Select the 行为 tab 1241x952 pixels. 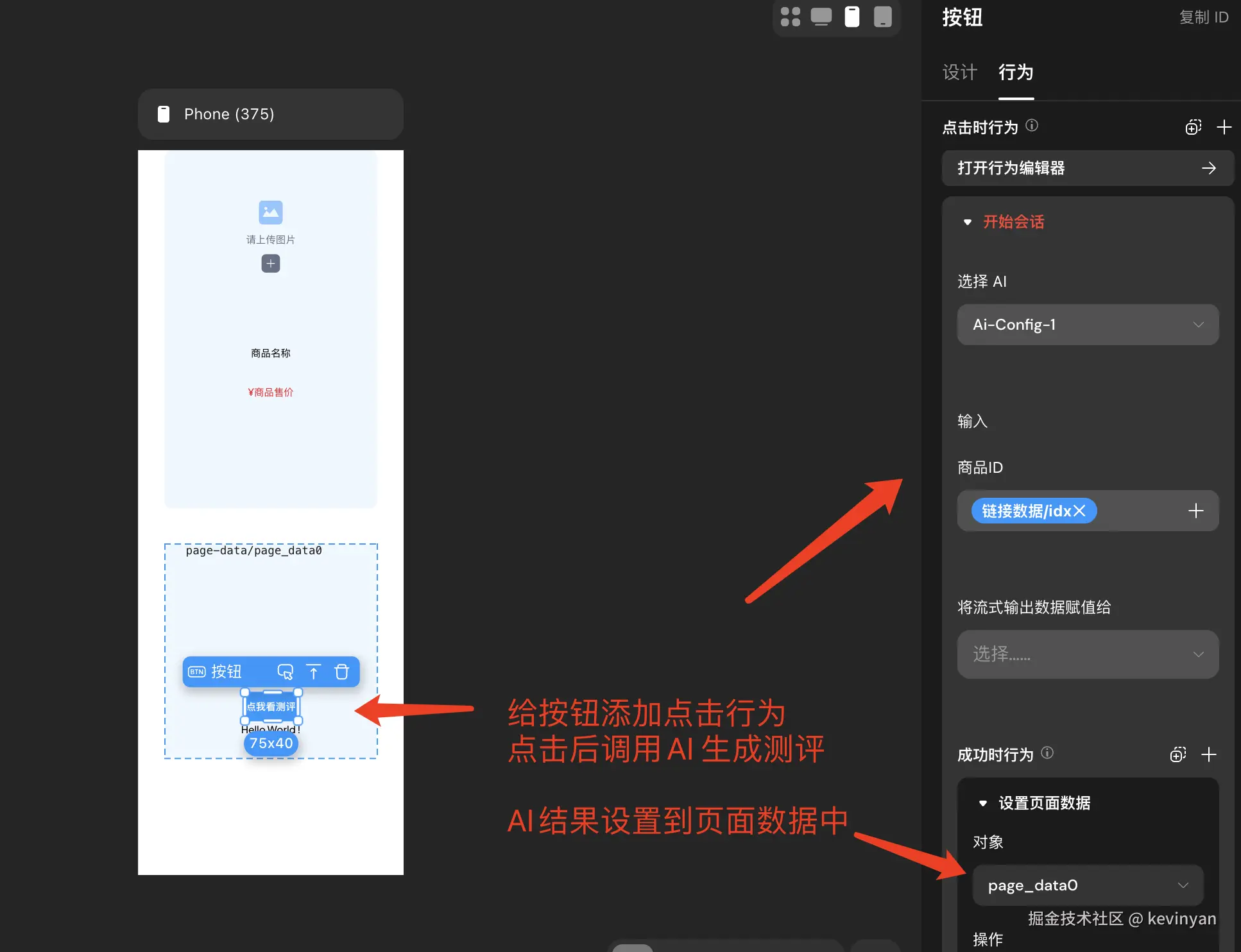click(1016, 72)
